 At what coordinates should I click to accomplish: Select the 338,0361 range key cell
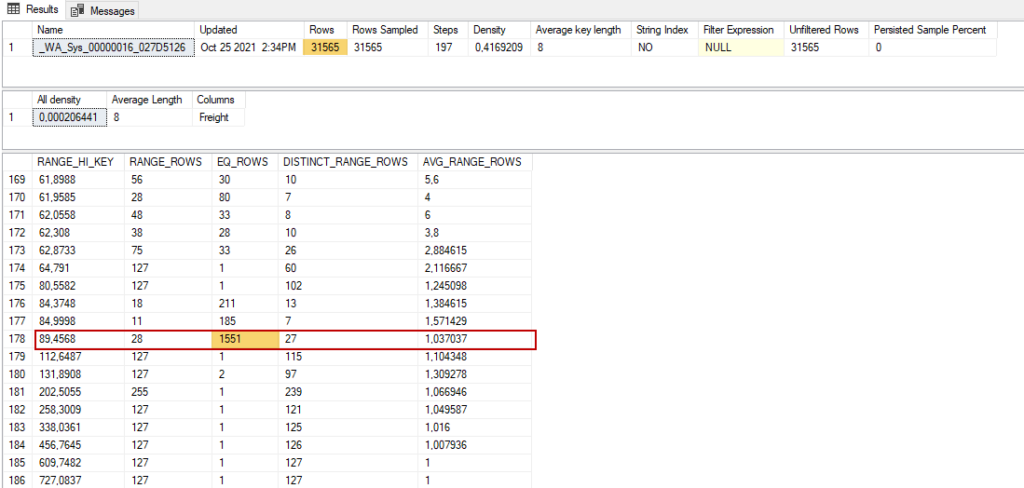78,427
